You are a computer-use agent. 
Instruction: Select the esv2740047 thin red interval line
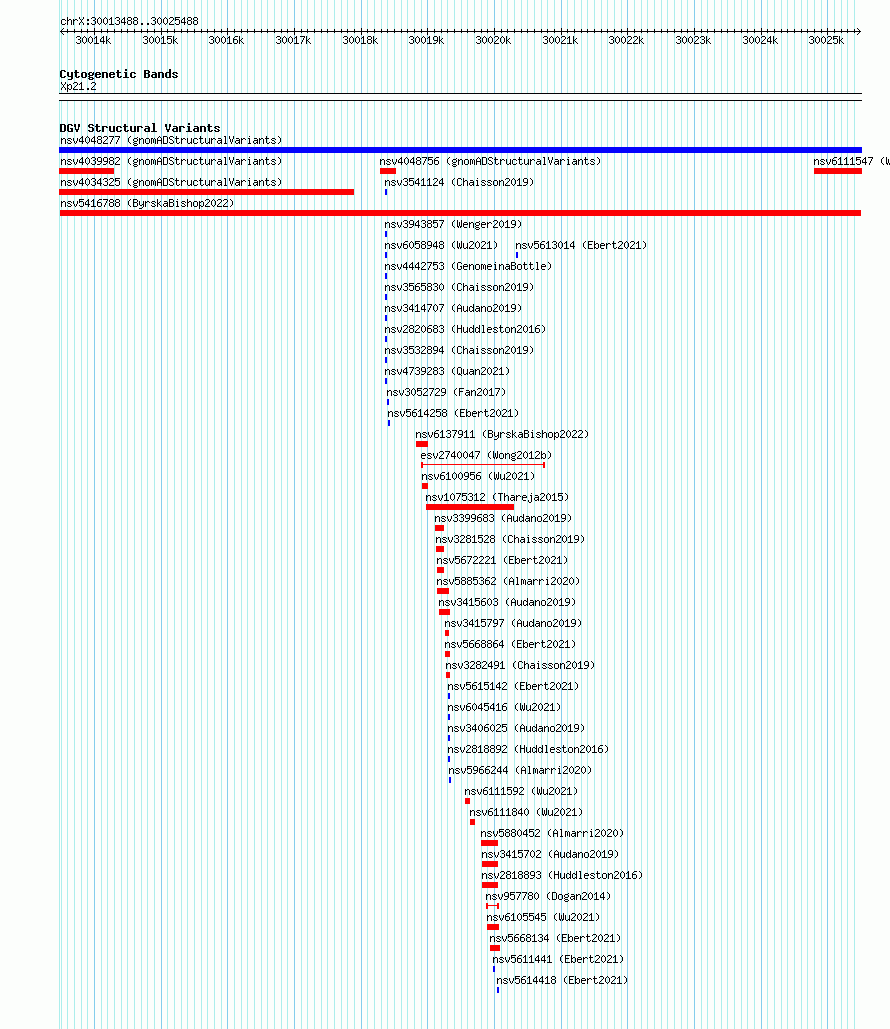[x=483, y=465]
